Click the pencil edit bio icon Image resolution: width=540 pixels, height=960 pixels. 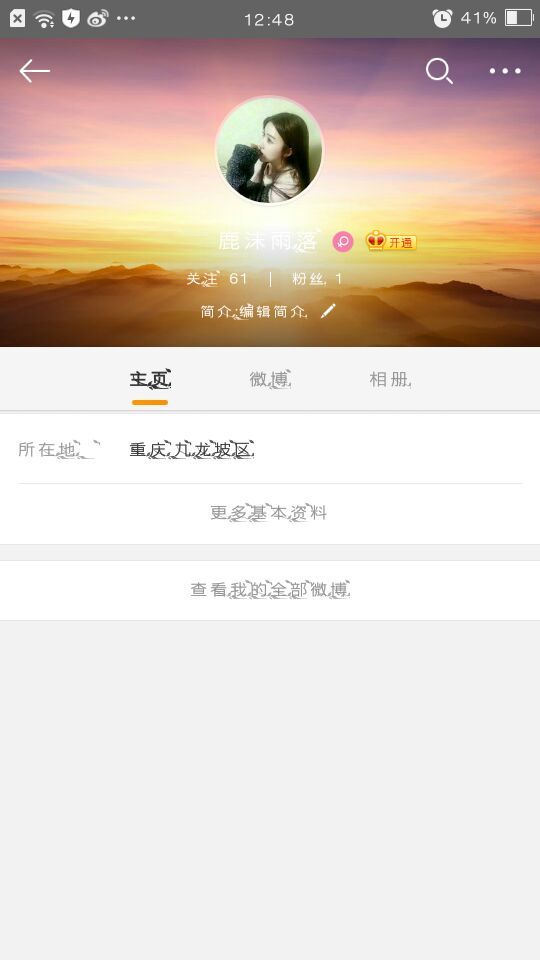(x=328, y=311)
